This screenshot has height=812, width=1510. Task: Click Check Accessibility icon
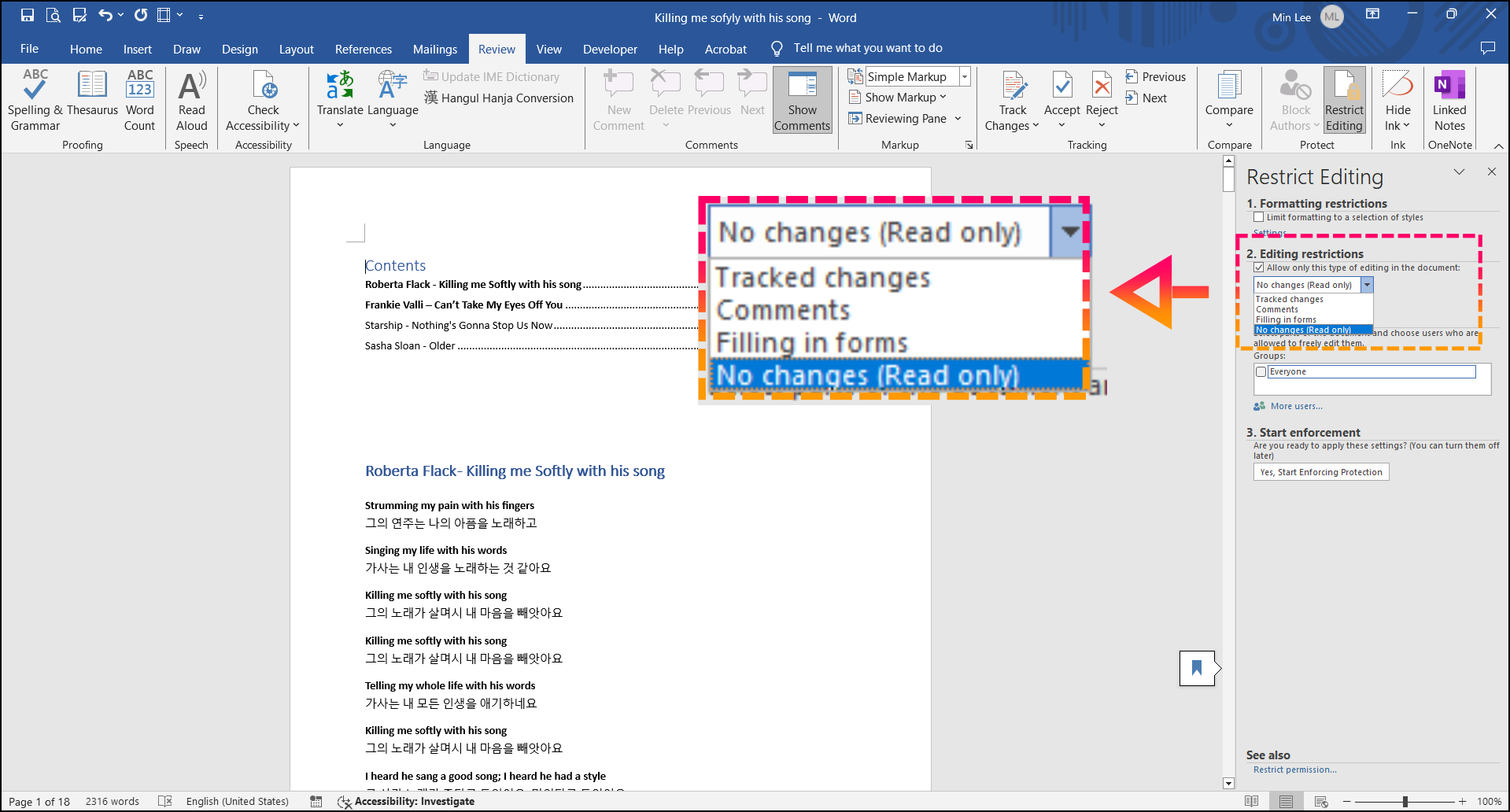click(x=264, y=86)
